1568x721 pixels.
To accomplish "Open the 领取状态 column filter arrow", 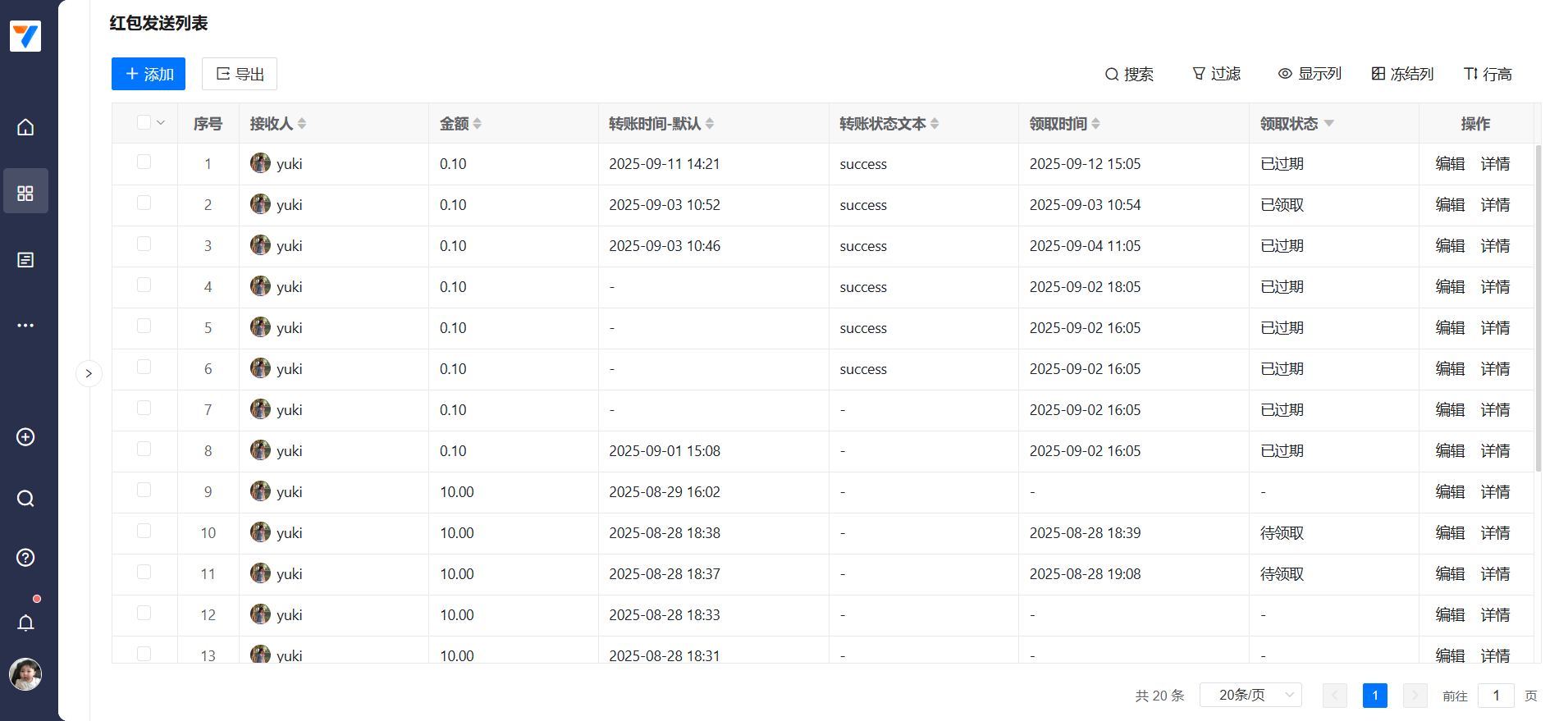I will [1329, 123].
